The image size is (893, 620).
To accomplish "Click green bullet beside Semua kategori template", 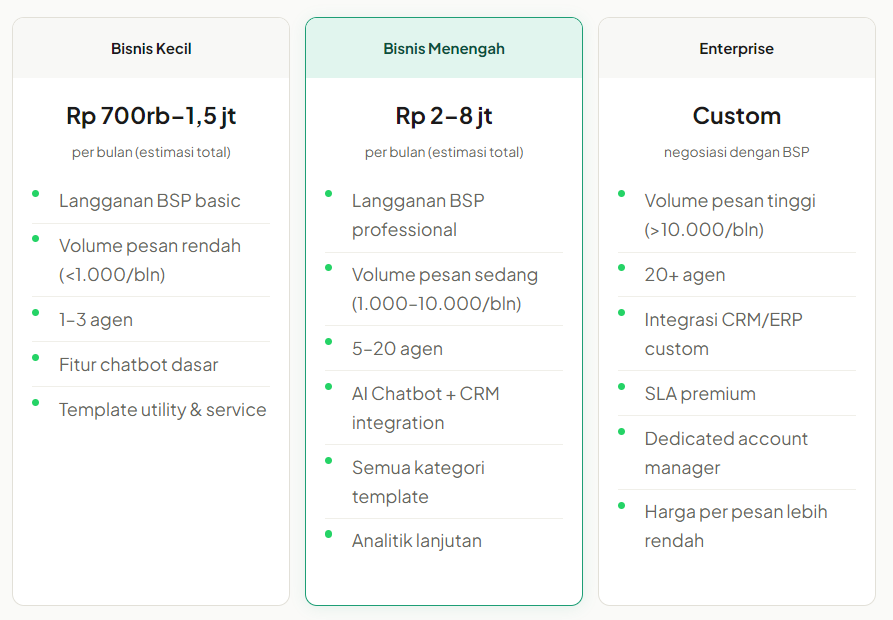I will coord(329,460).
